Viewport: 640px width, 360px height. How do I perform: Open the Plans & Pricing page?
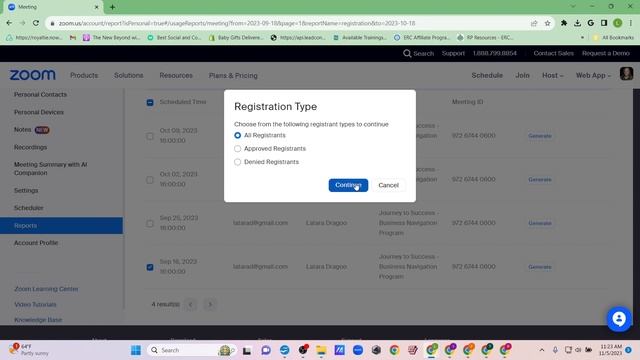[233, 76]
